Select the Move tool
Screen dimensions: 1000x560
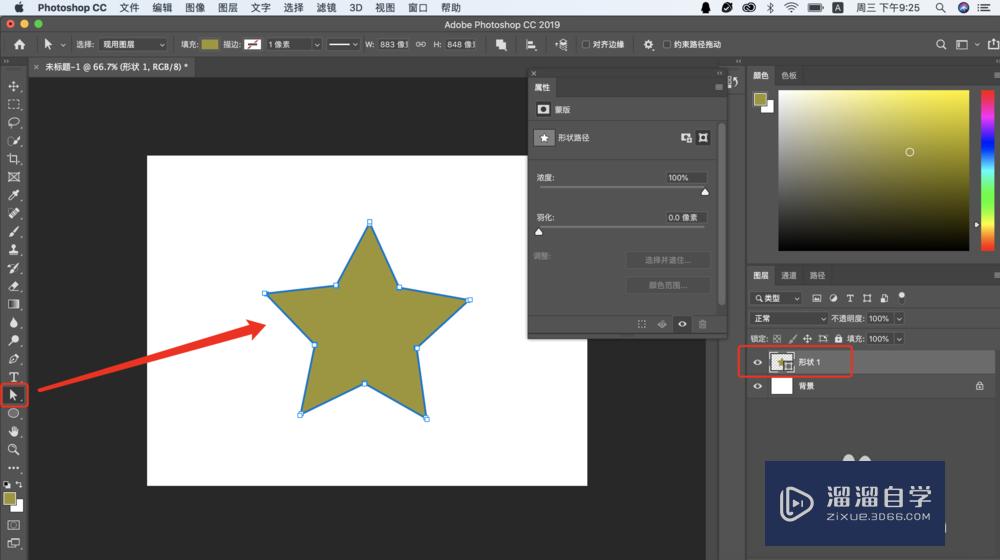tap(13, 86)
